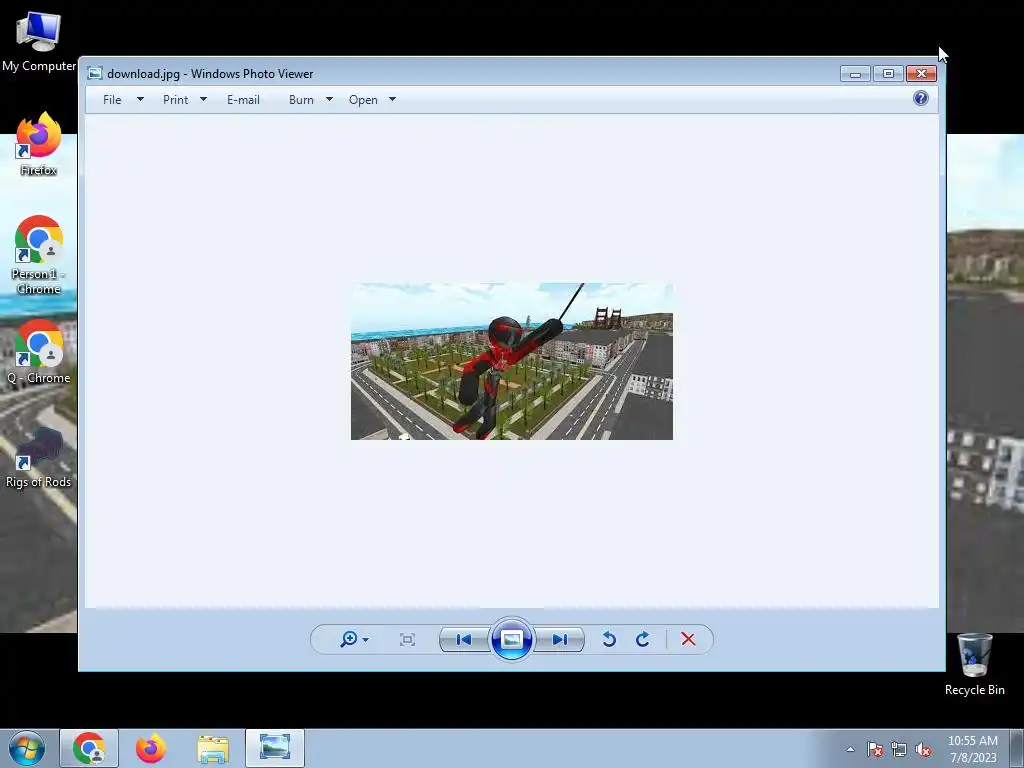Maximize the Photo Viewer window
The height and width of the screenshot is (768, 1024).
888,74
